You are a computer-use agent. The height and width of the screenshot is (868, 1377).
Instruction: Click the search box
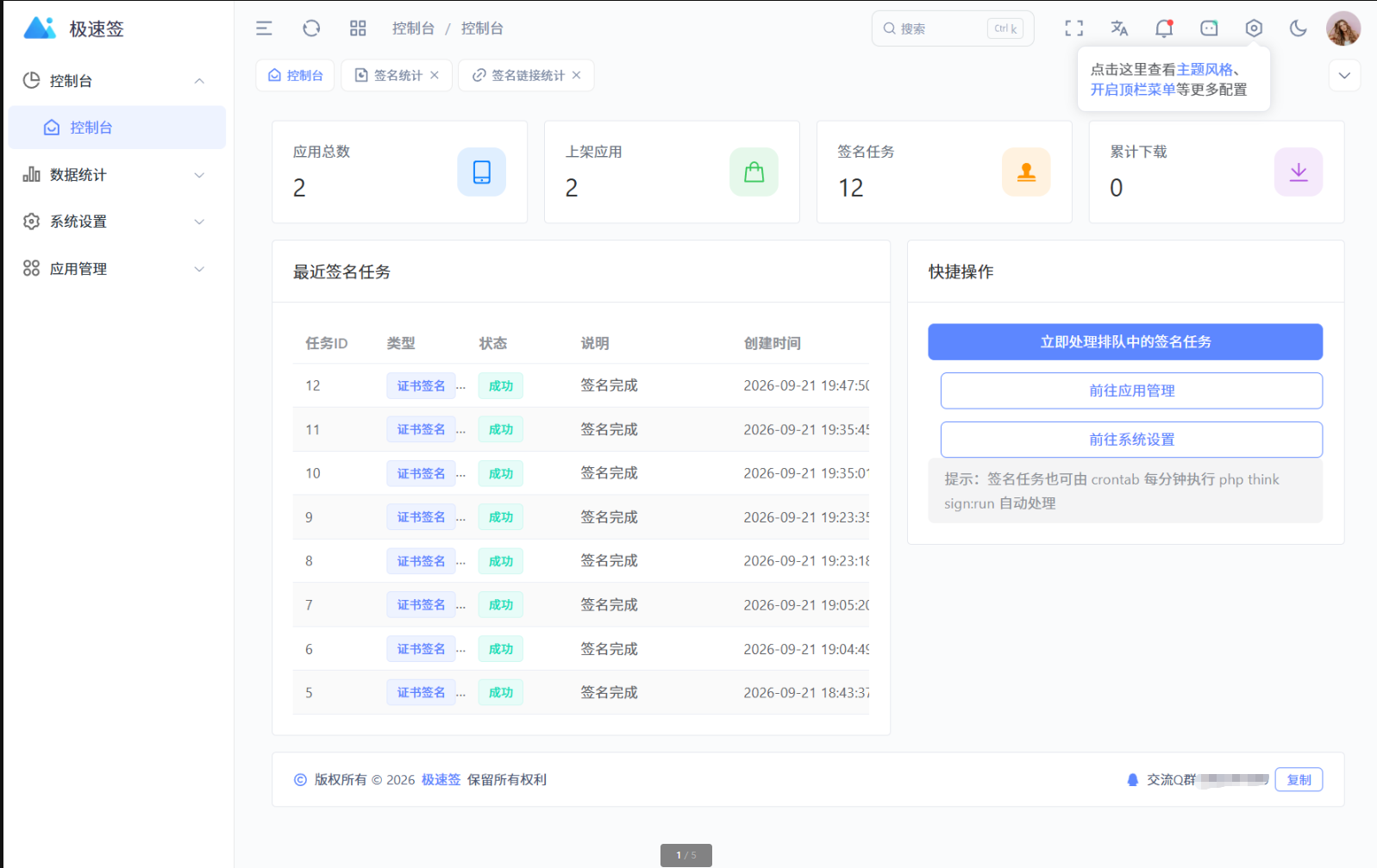953,28
